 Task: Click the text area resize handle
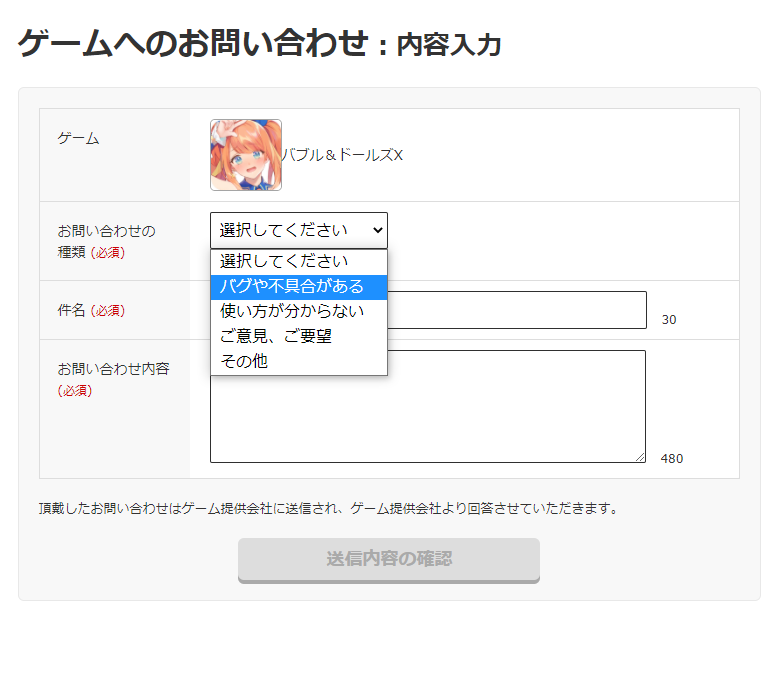coord(640,457)
